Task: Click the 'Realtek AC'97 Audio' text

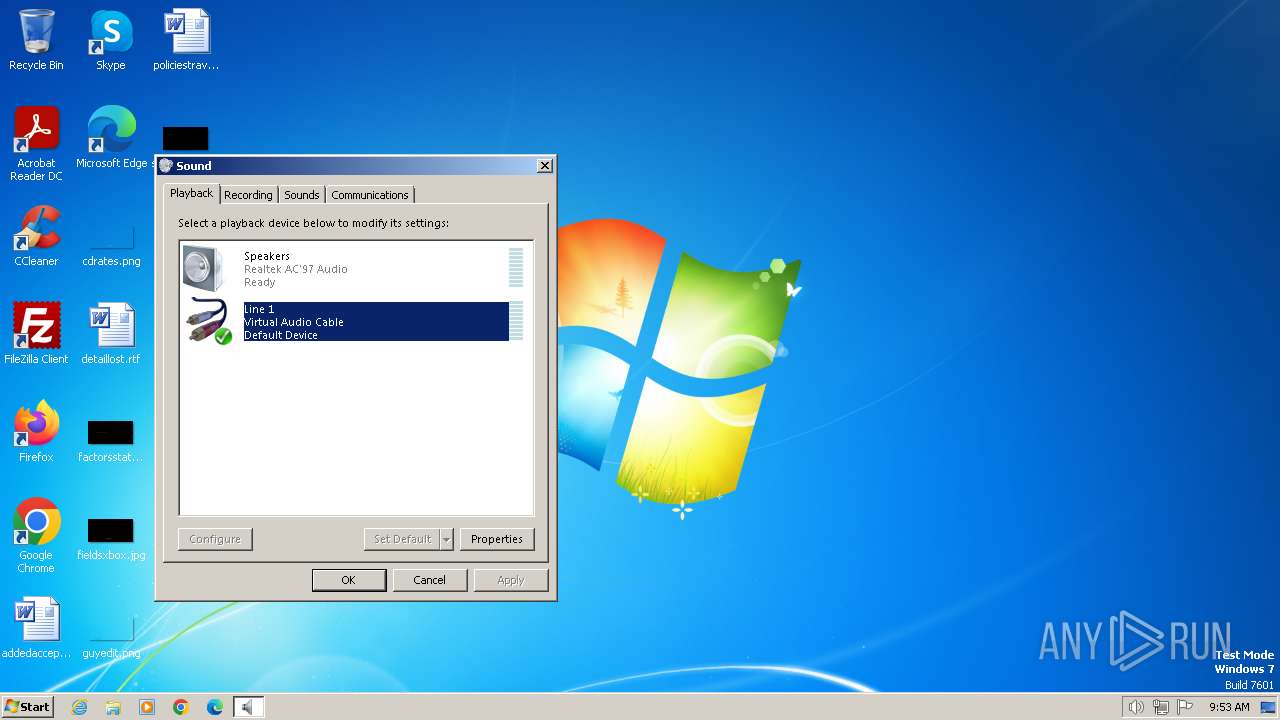Action: 296,269
